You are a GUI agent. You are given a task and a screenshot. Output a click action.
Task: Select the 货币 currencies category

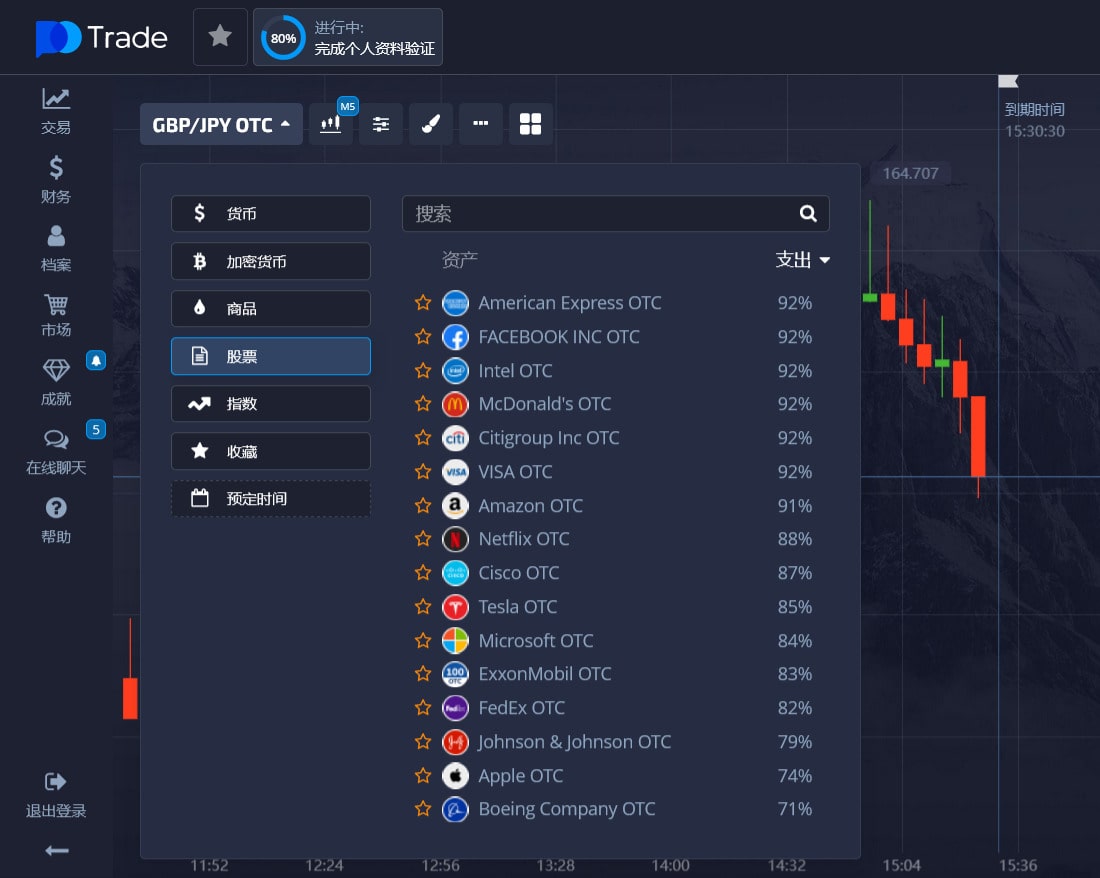tap(271, 213)
